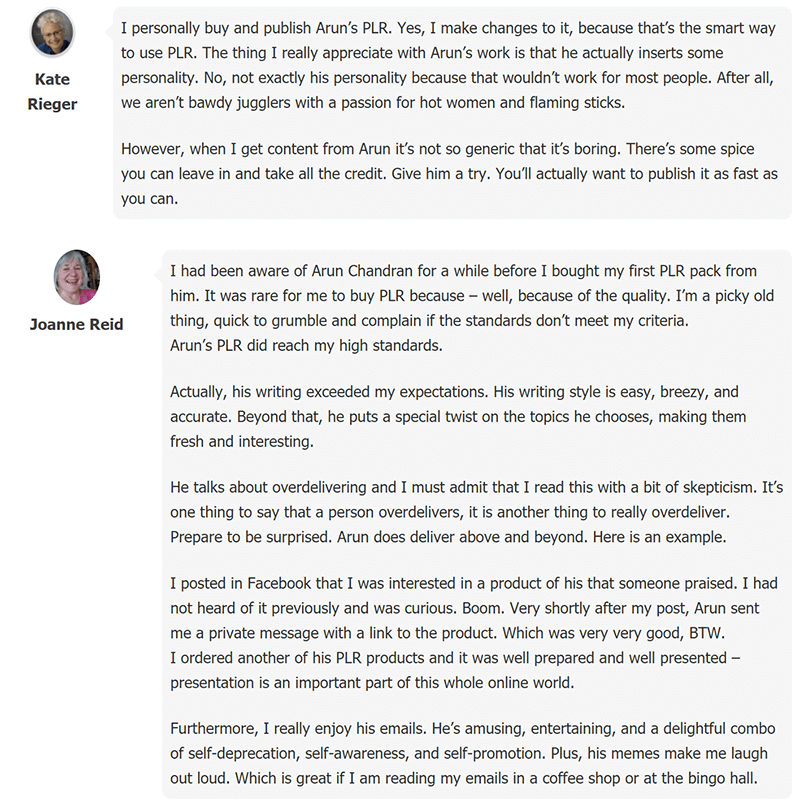Click line ending 'or at the bingo hall.'
This screenshot has width=800, height=809.
pyautogui.click(x=464, y=778)
